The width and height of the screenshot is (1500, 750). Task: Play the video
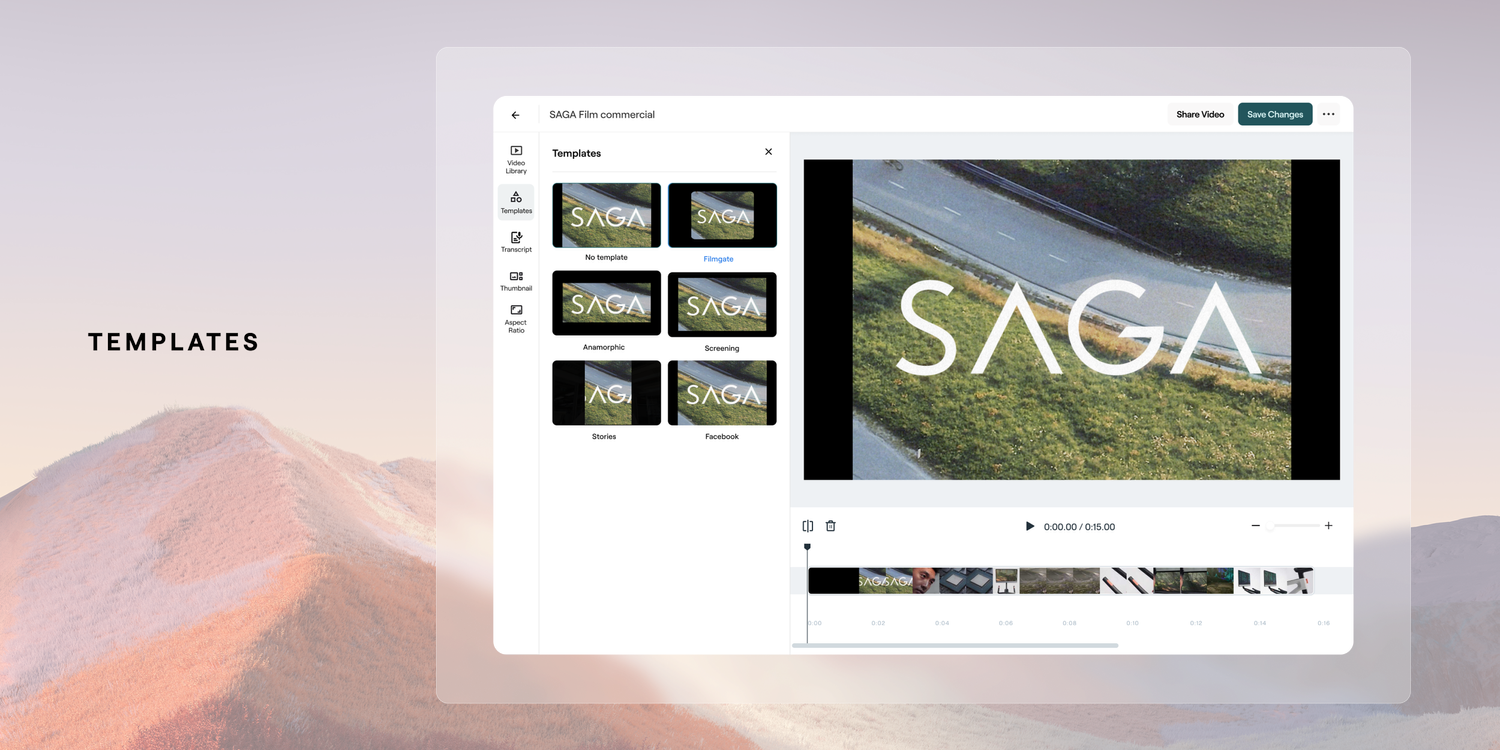coord(1030,526)
